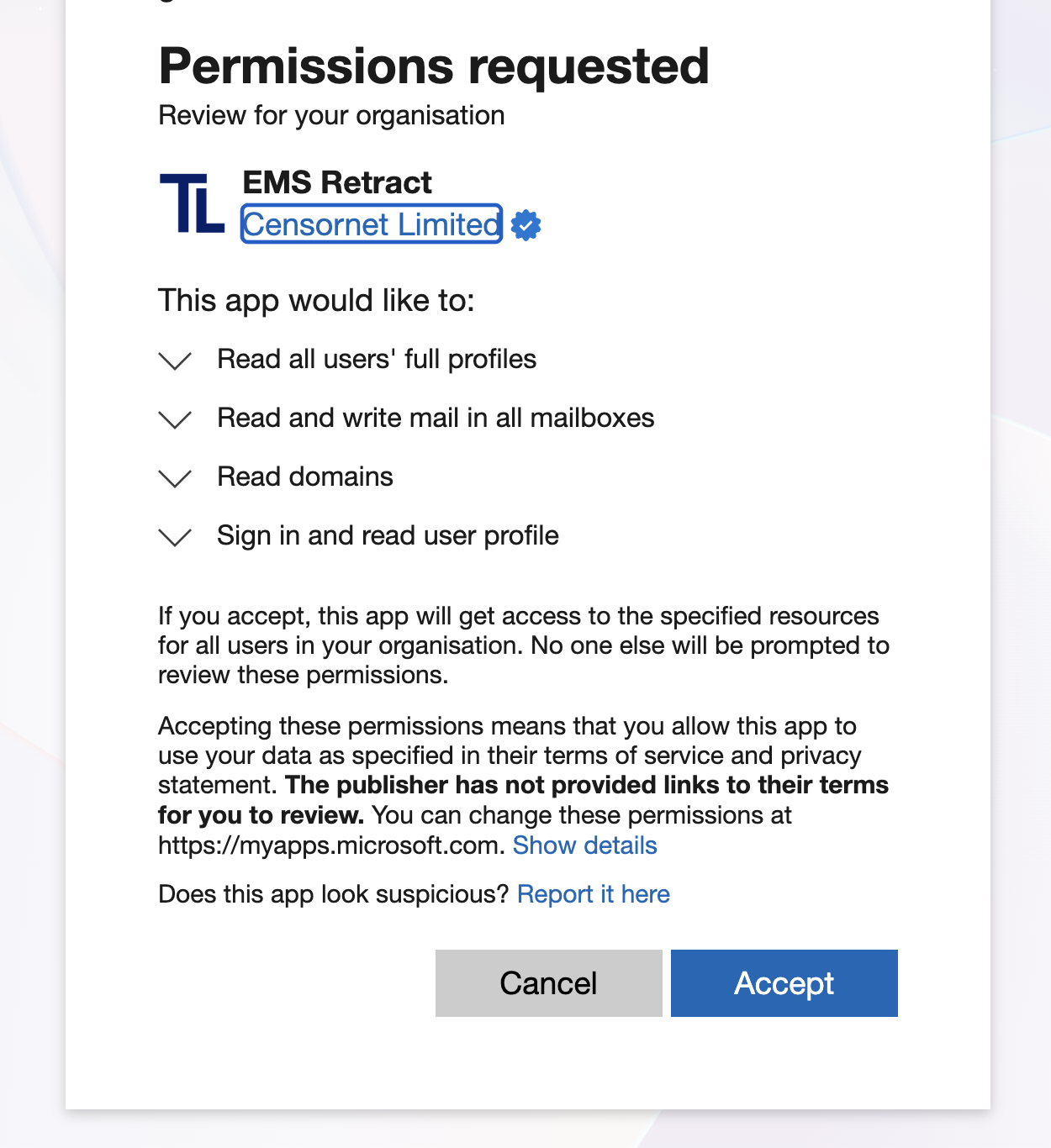The height and width of the screenshot is (1148, 1051).
Task: Click the Permissions requested heading
Action: 434,66
